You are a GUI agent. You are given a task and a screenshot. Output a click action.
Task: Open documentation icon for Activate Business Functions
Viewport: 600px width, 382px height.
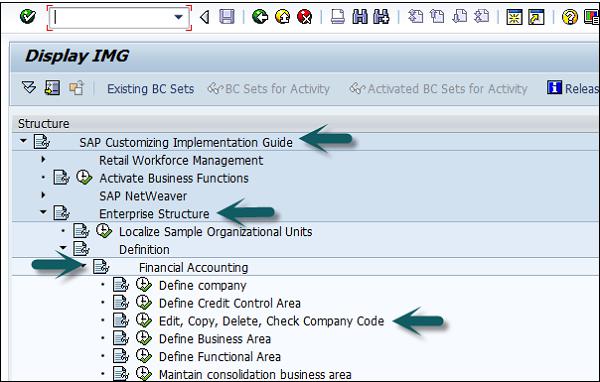(x=61, y=178)
